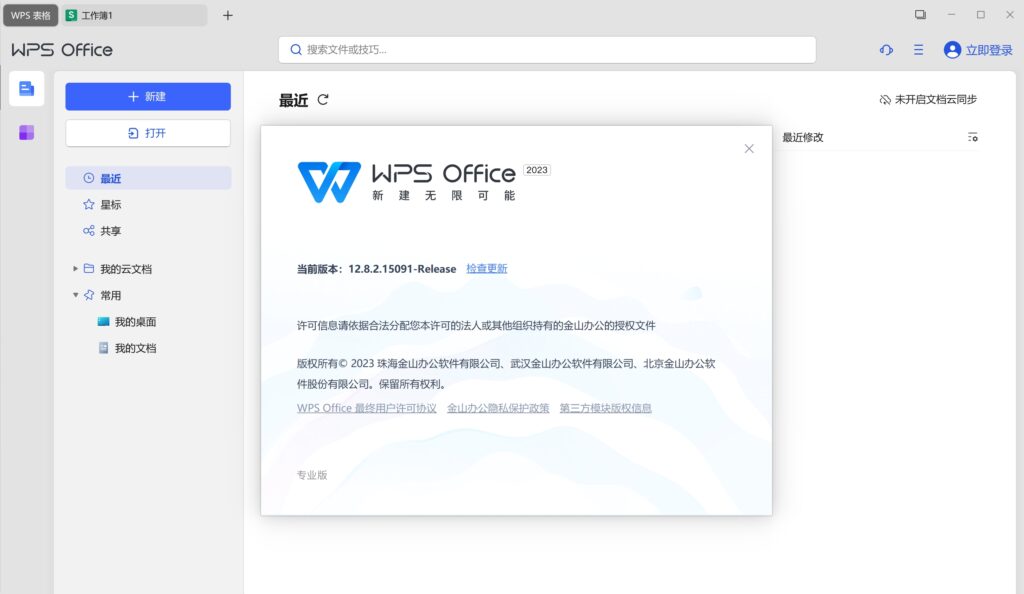The width and height of the screenshot is (1024, 594).
Task: Click the 最近 heading in main pane
Action: (x=293, y=101)
